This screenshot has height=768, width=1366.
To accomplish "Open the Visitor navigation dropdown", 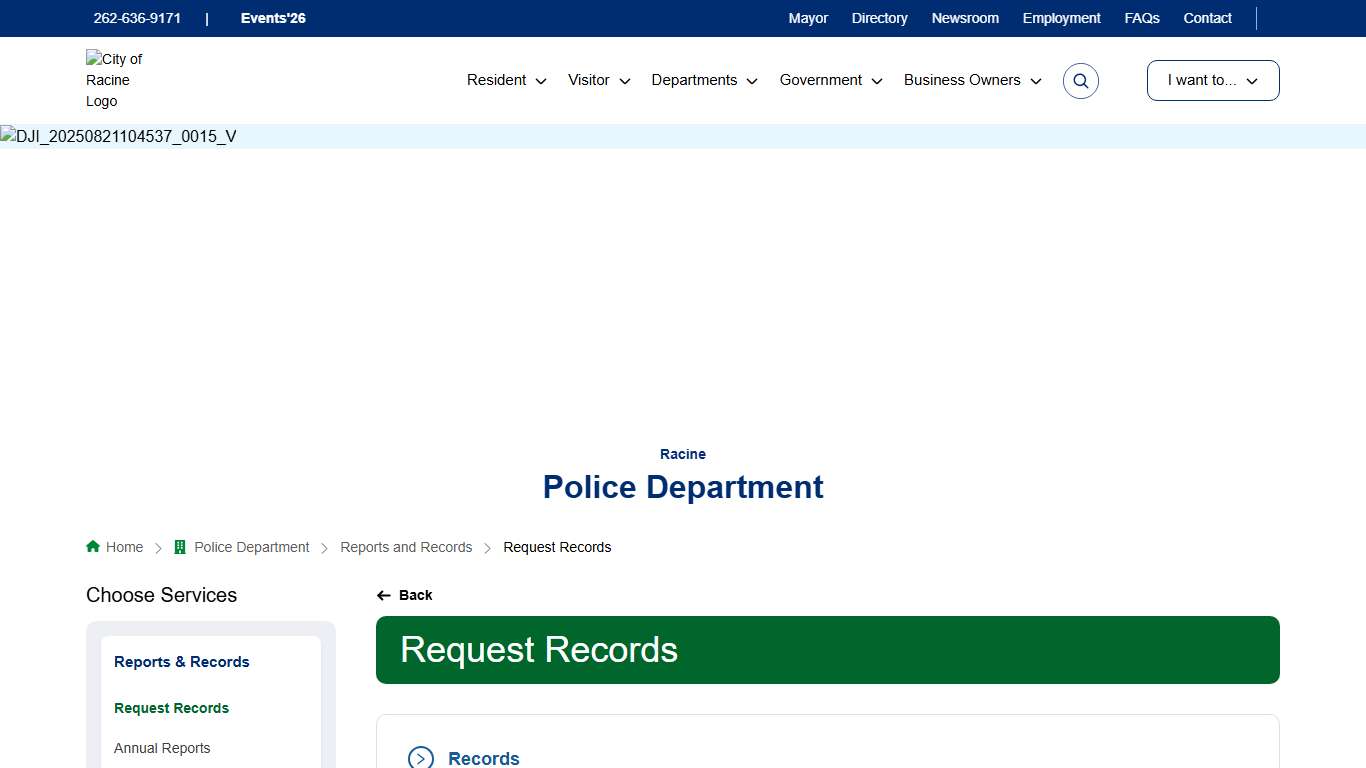I will [589, 80].
